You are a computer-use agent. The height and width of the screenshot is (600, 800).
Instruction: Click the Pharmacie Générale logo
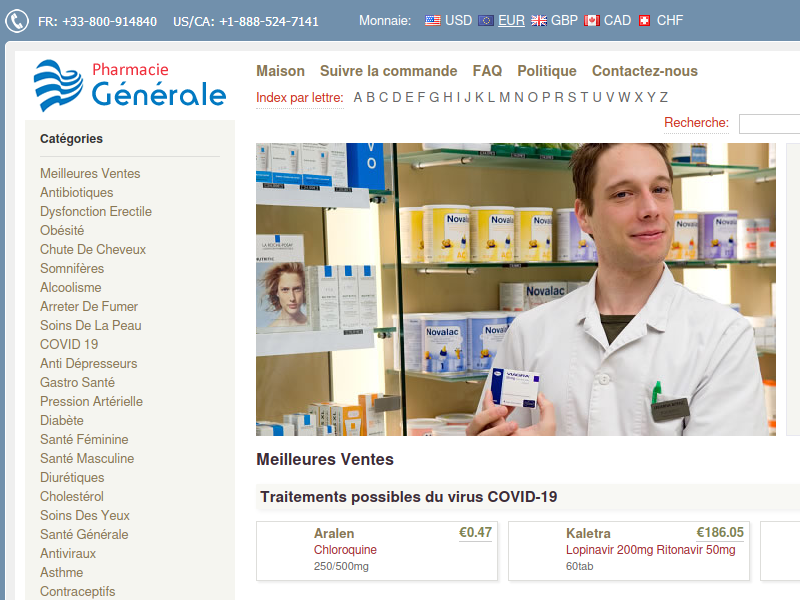130,85
